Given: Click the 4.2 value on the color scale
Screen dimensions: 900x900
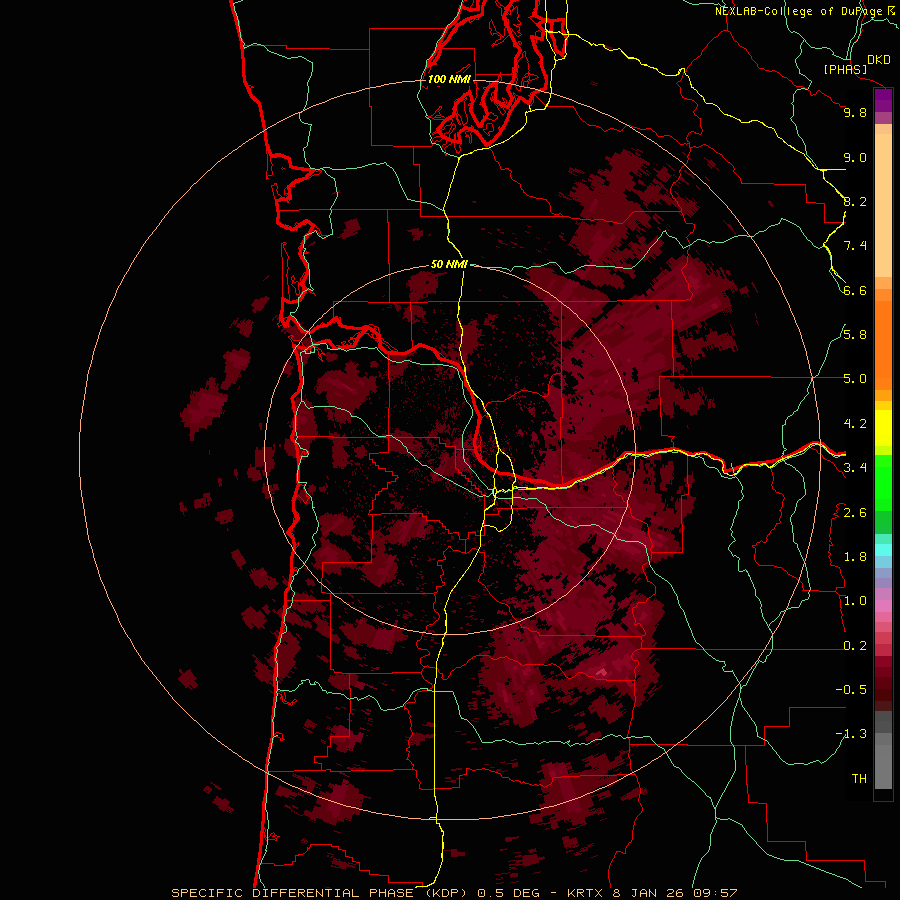Looking at the screenshot, I should [855, 424].
